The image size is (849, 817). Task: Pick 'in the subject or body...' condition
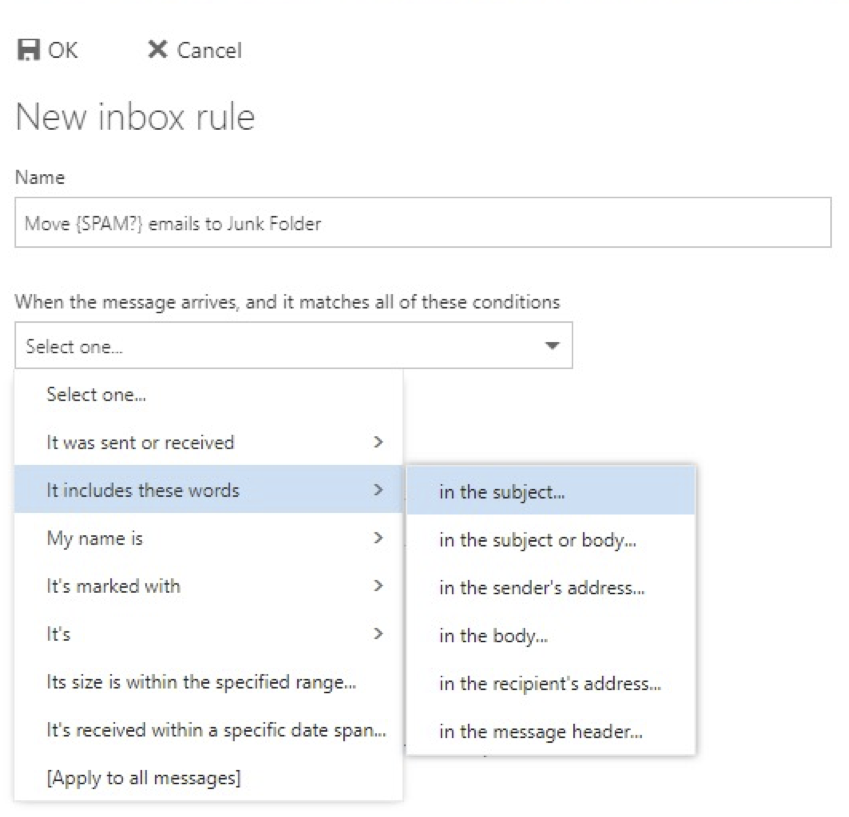click(x=538, y=540)
